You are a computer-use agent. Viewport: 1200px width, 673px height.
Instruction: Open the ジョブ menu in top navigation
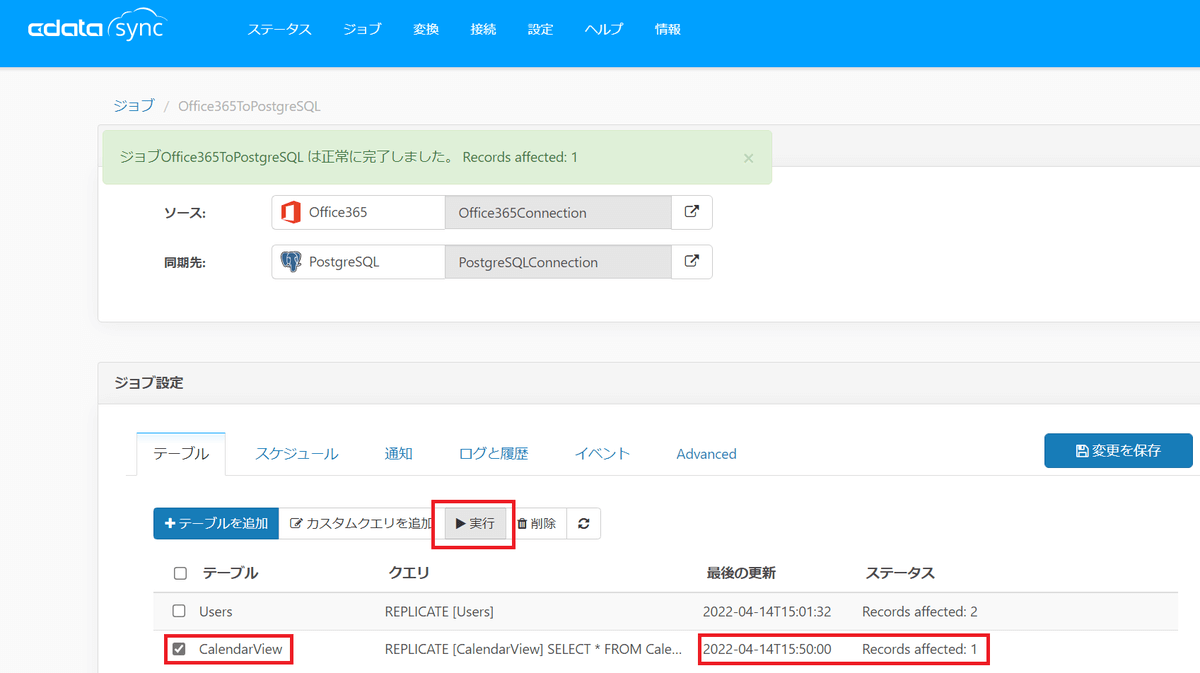point(362,29)
